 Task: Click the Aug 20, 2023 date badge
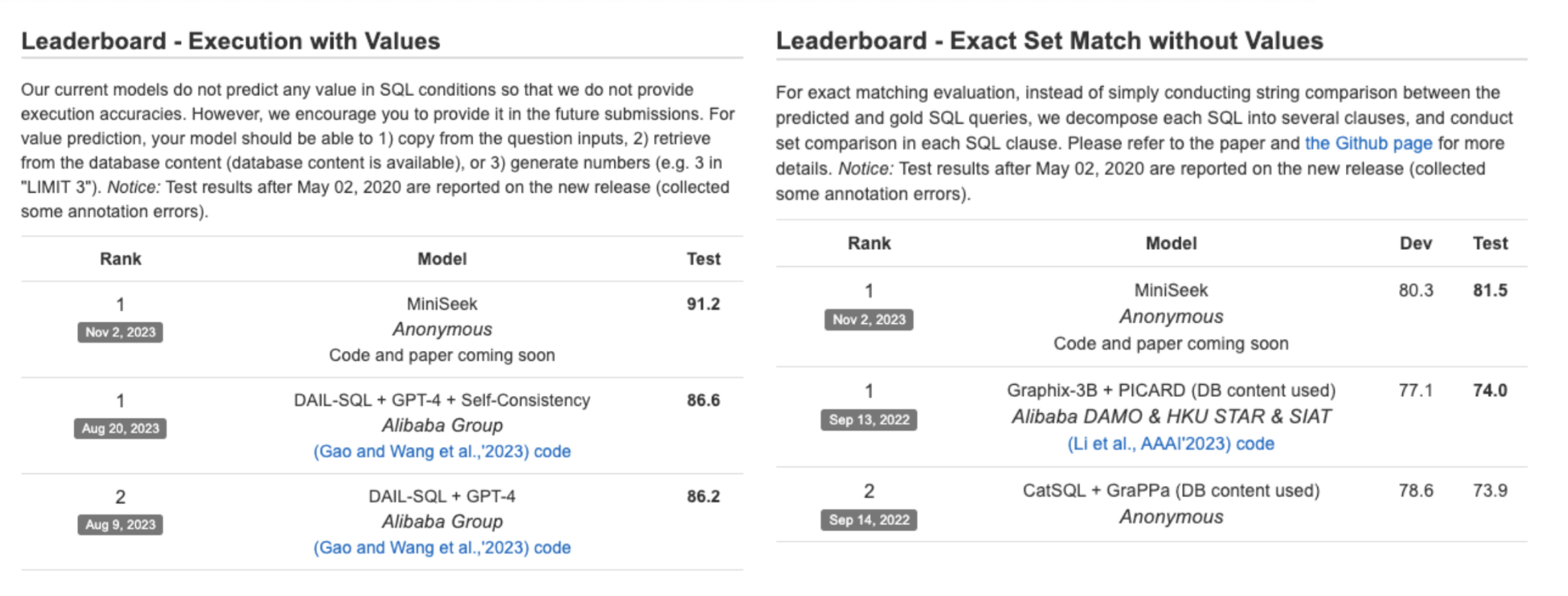120,428
